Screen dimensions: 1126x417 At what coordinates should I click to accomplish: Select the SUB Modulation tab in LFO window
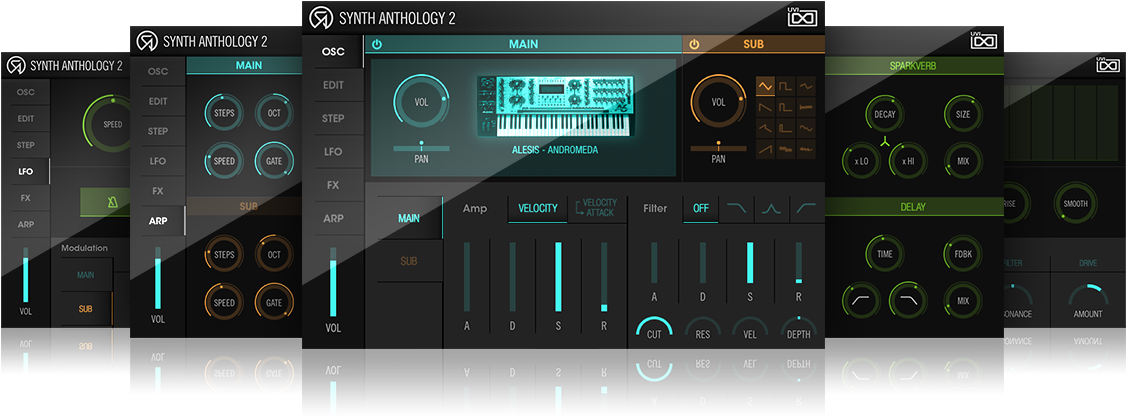85,309
